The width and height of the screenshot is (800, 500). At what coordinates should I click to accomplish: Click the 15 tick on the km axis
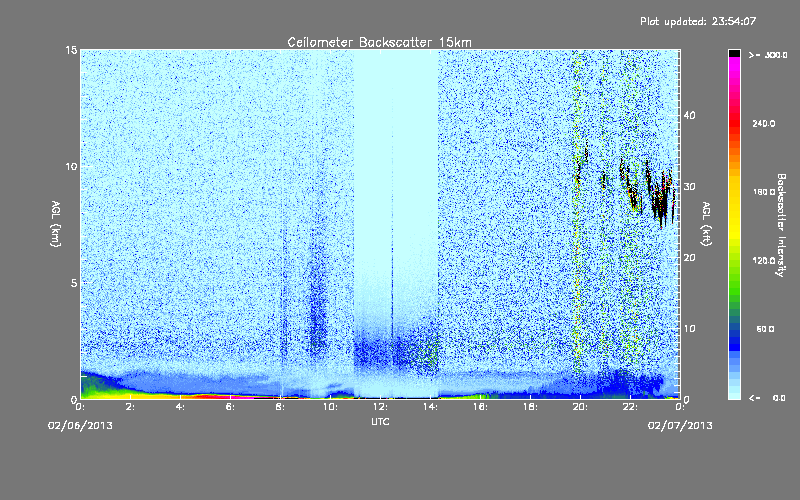(71, 50)
